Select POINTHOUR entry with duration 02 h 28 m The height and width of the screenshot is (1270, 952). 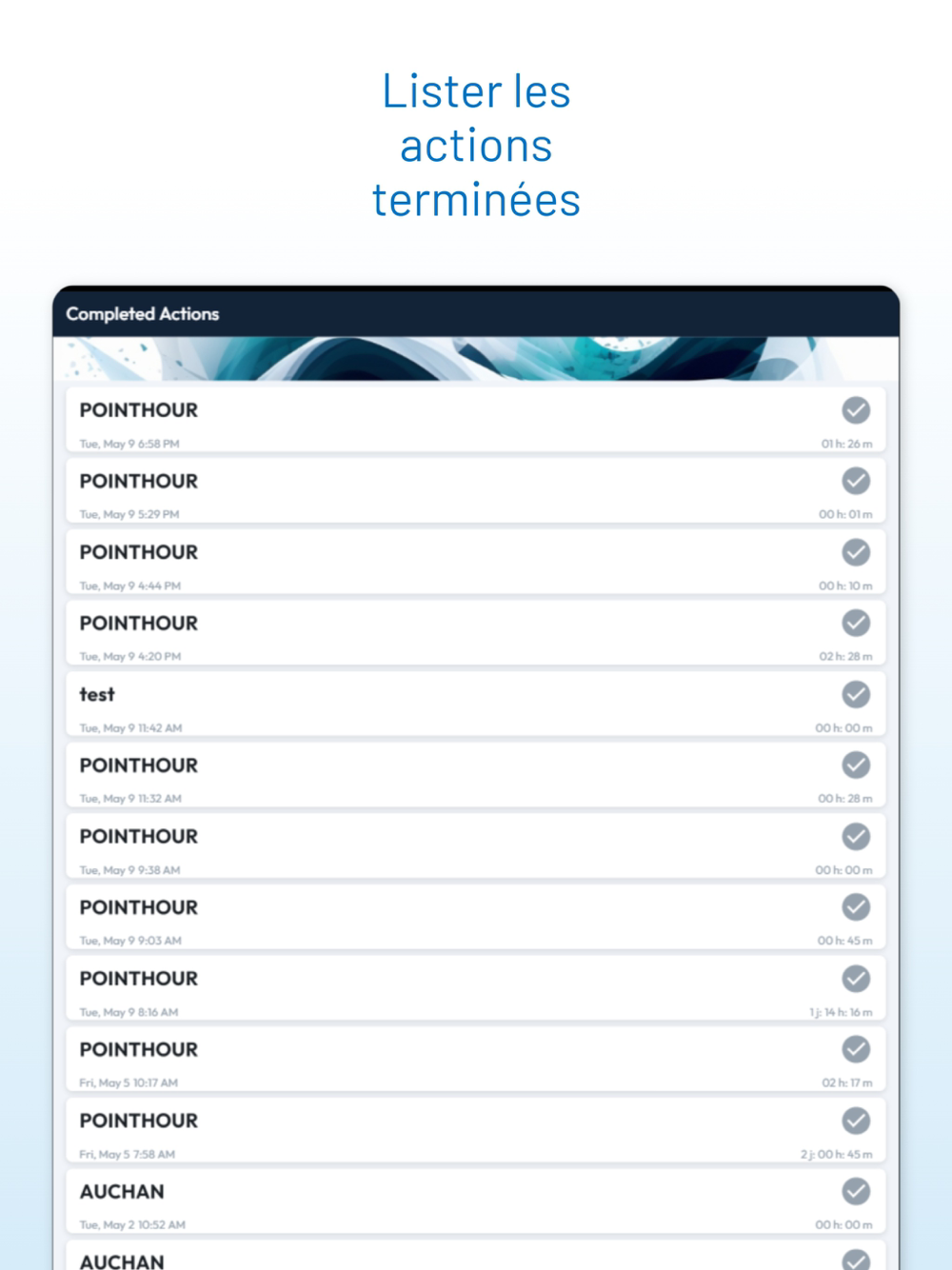[x=476, y=633]
